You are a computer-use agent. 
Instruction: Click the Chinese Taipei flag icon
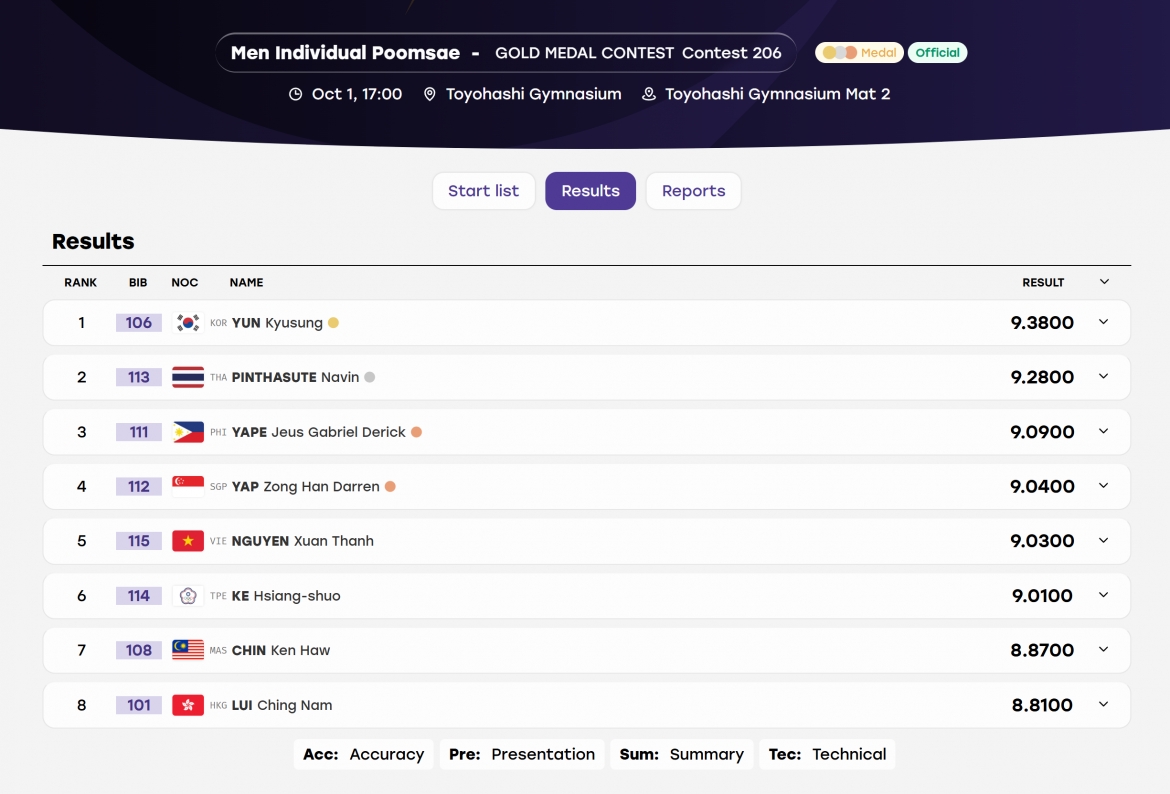188,596
